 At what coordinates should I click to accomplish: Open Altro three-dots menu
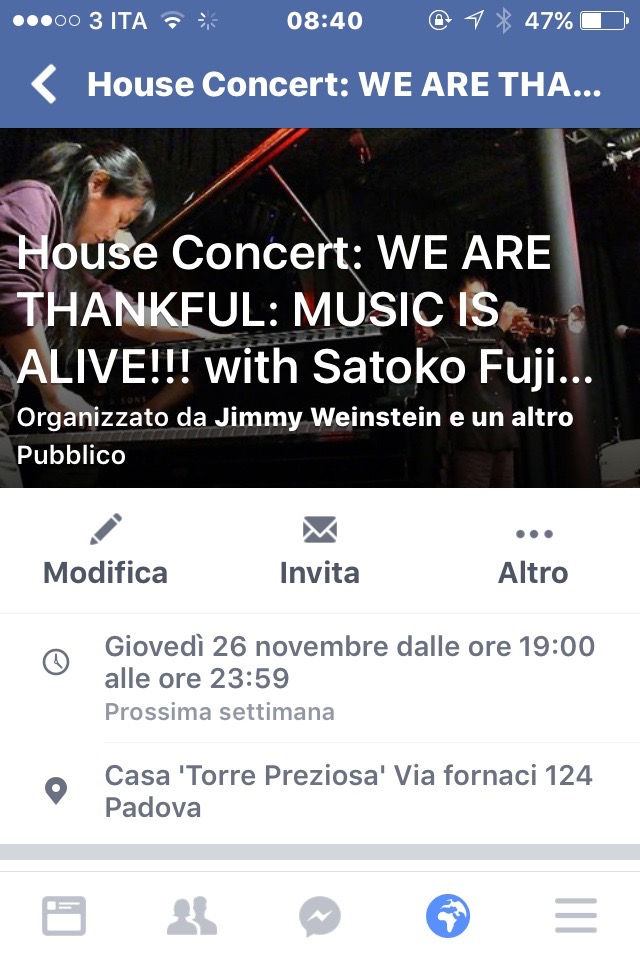tap(534, 534)
